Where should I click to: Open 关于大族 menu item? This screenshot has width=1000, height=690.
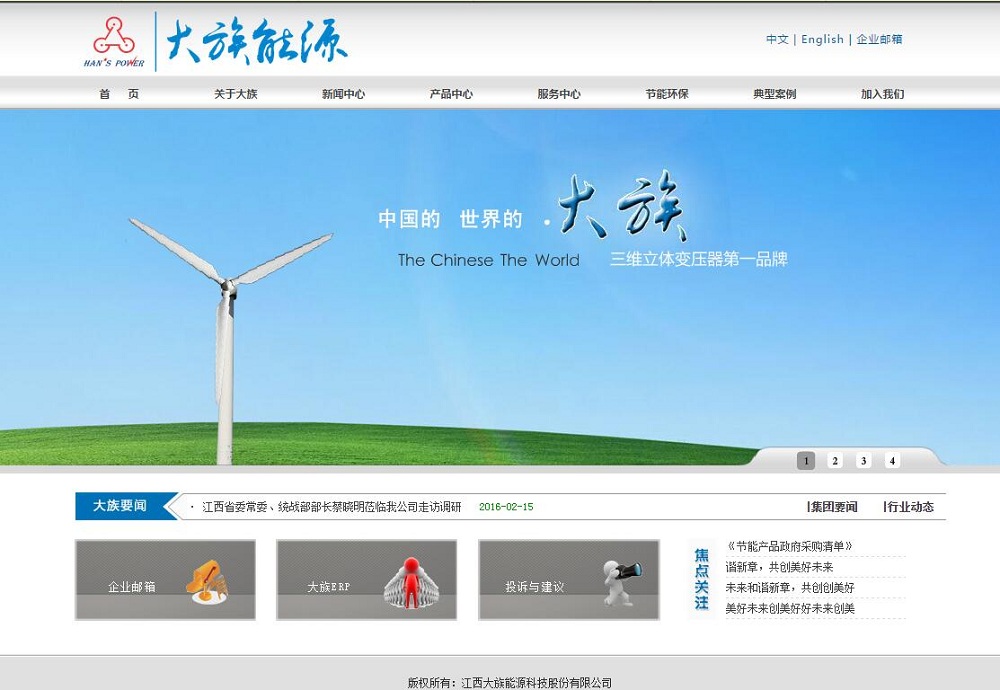(235, 94)
